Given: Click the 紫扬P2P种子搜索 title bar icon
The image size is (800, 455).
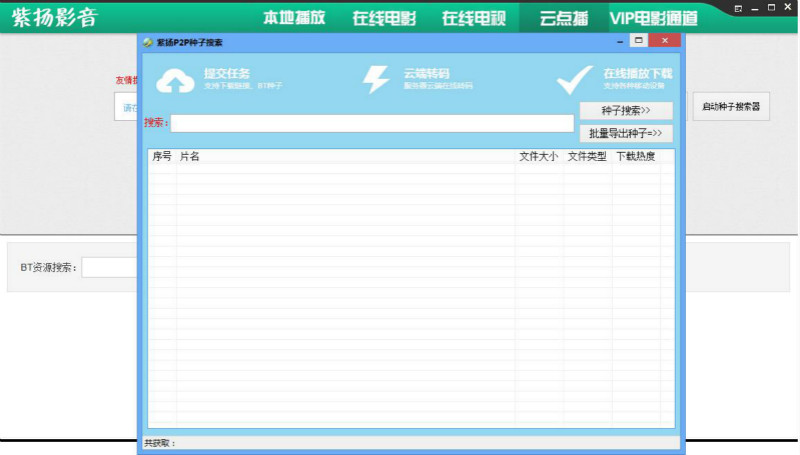Looking at the screenshot, I should click(148, 42).
